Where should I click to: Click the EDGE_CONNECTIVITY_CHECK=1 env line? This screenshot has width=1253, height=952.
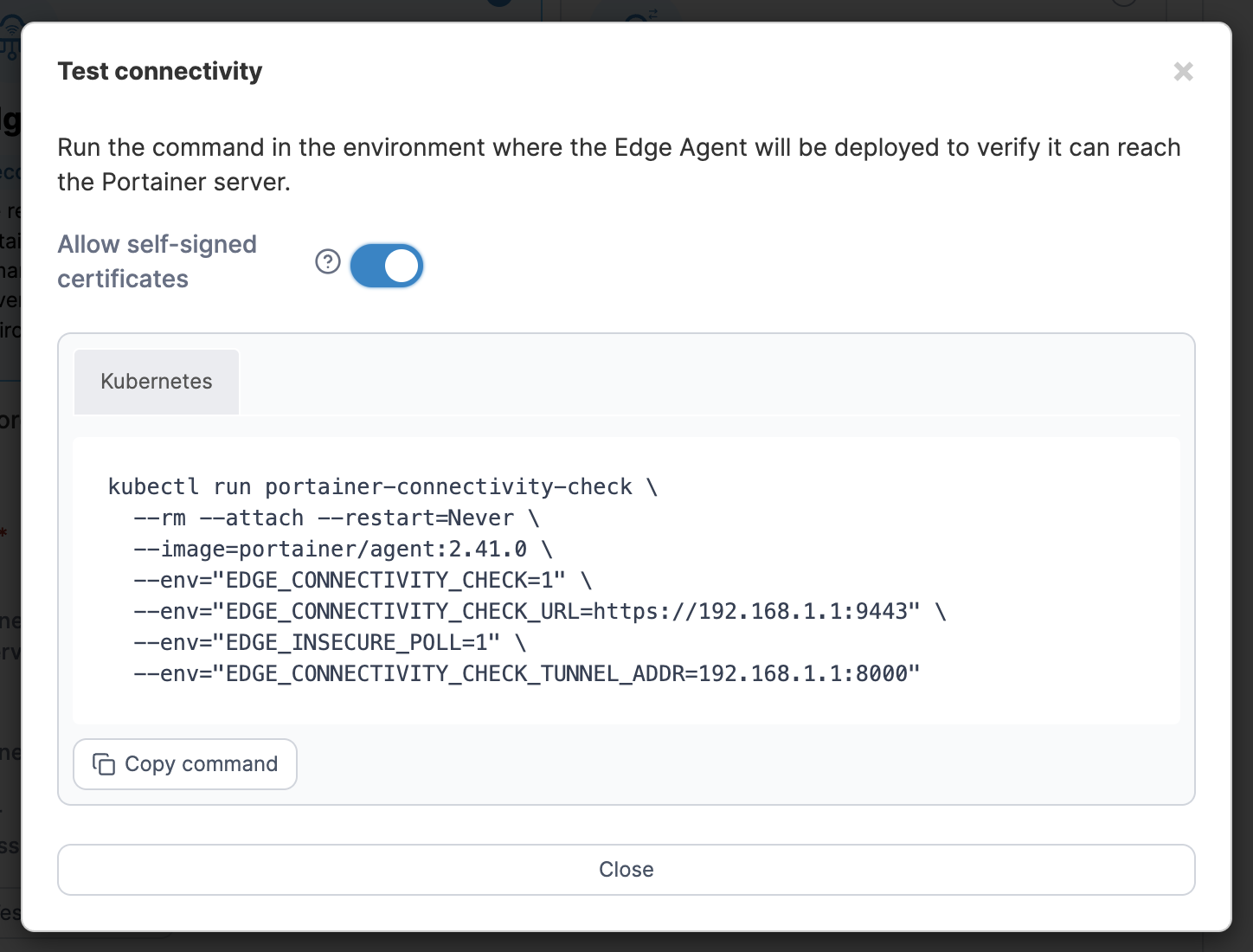click(x=363, y=580)
